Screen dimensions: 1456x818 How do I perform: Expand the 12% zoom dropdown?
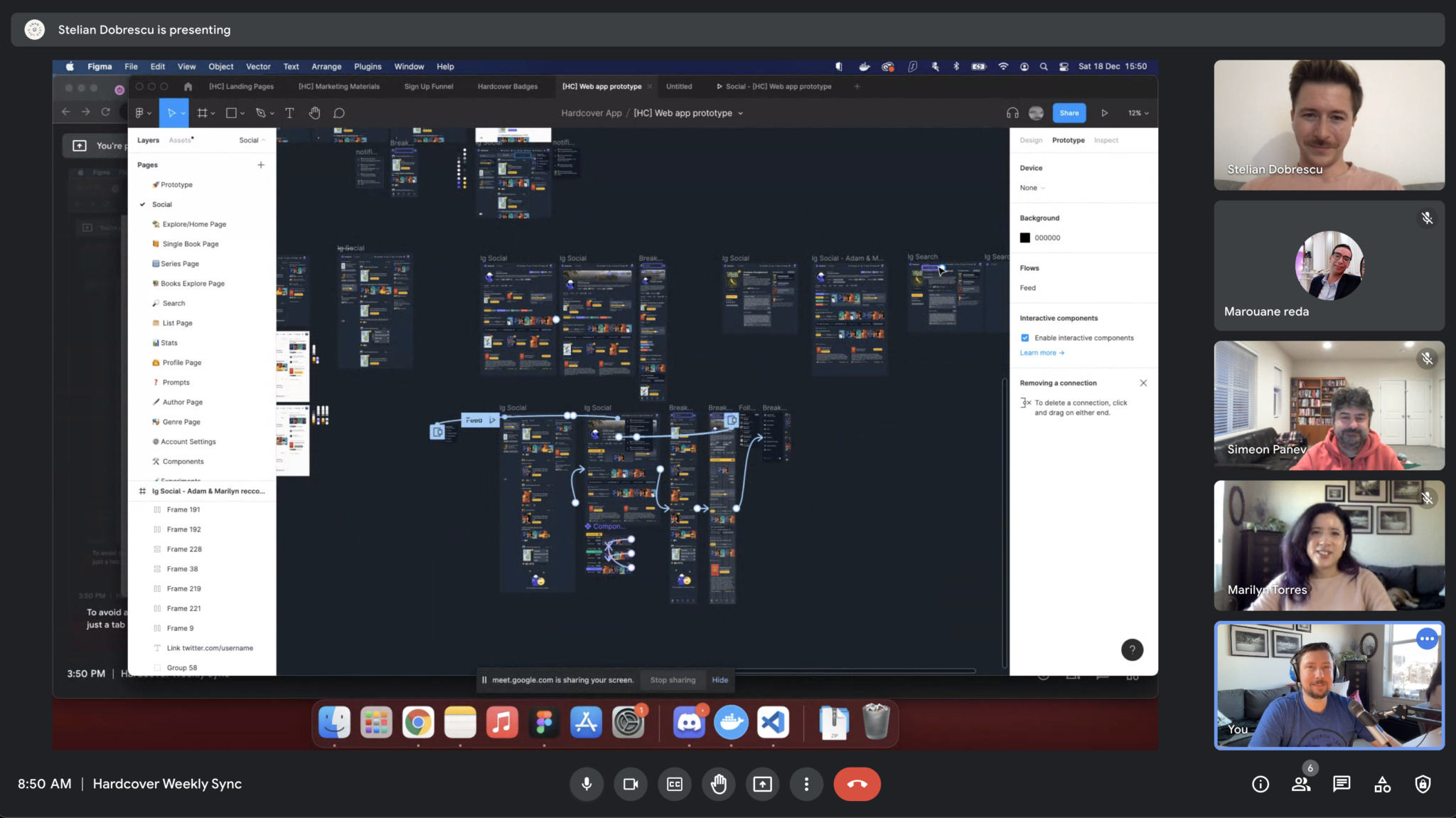(1138, 113)
